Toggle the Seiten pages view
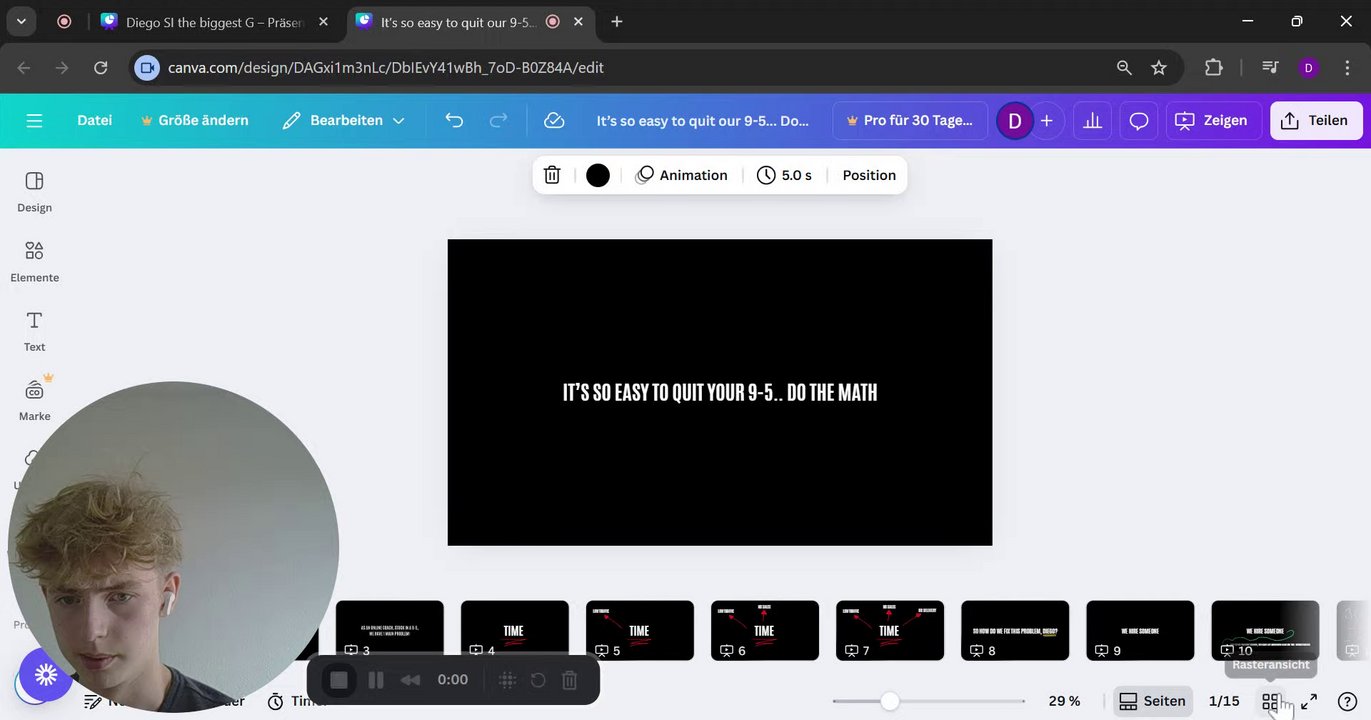Screen dimensions: 1371x720 1152,701
